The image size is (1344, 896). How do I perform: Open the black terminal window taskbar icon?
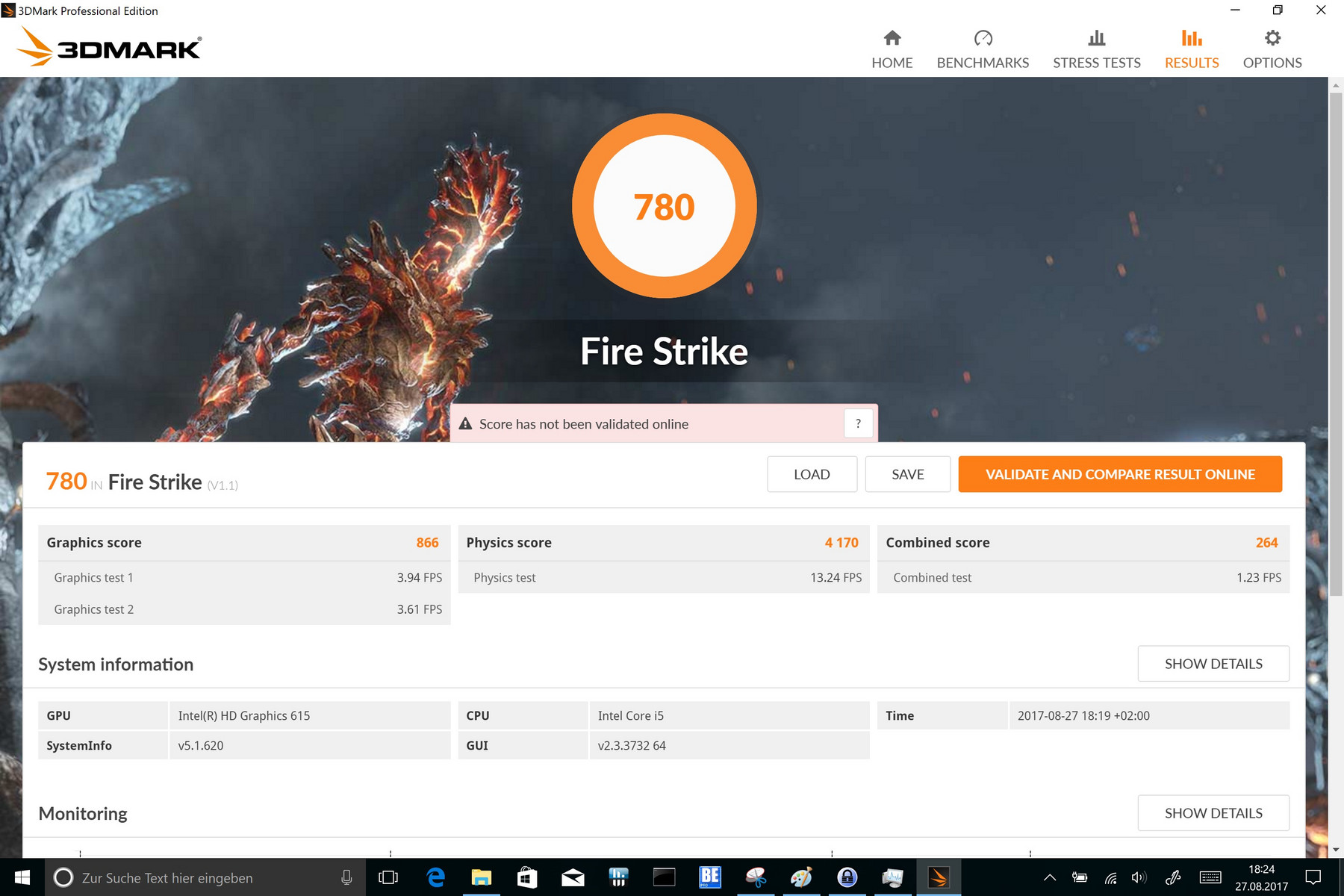click(664, 877)
